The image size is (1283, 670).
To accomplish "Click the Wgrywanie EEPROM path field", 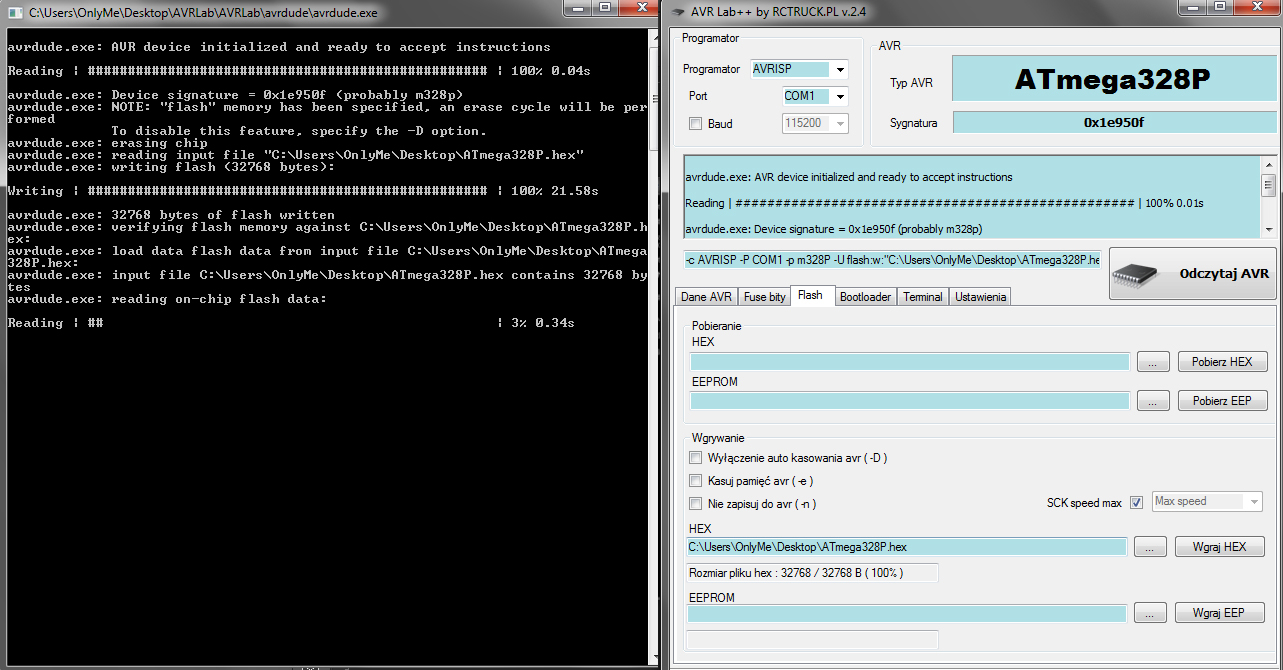I will 906,613.
